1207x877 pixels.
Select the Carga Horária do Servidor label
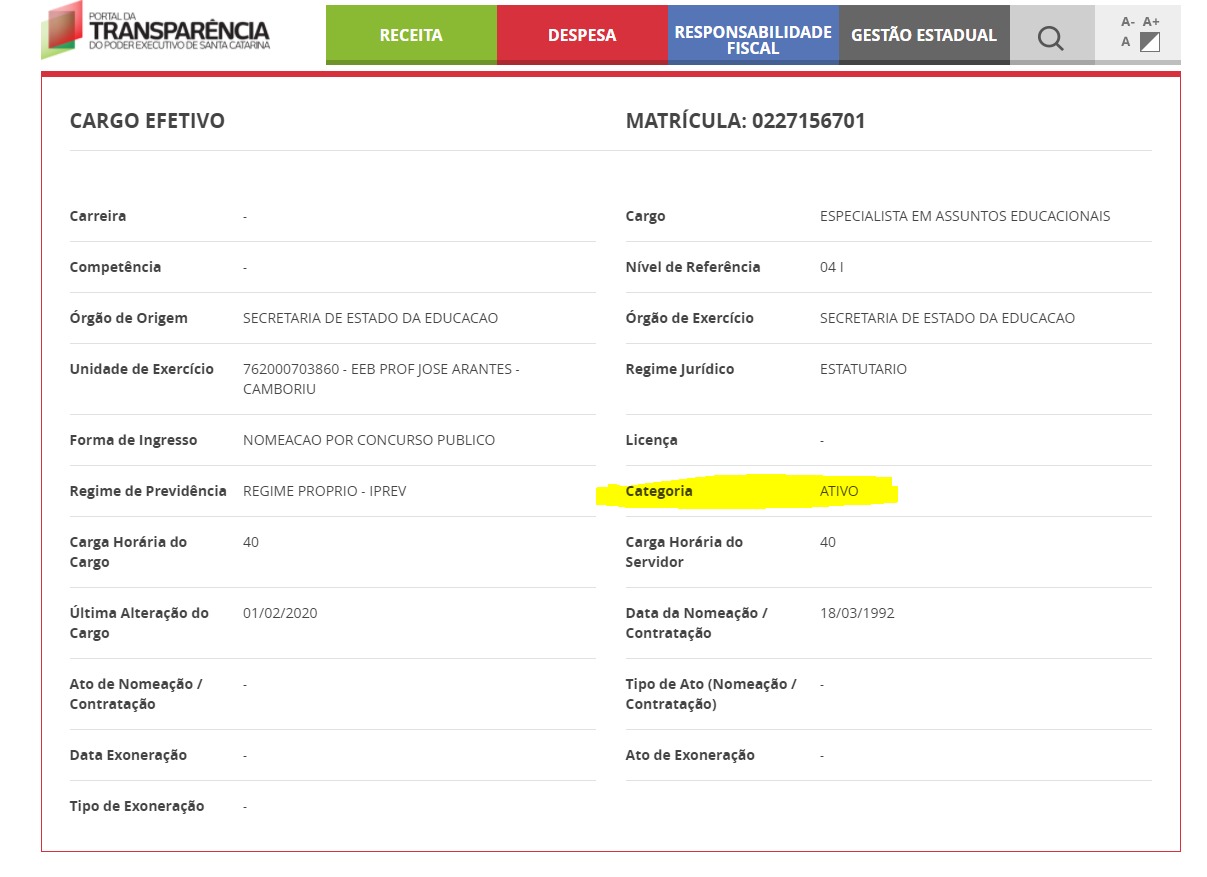pyautogui.click(x=685, y=552)
